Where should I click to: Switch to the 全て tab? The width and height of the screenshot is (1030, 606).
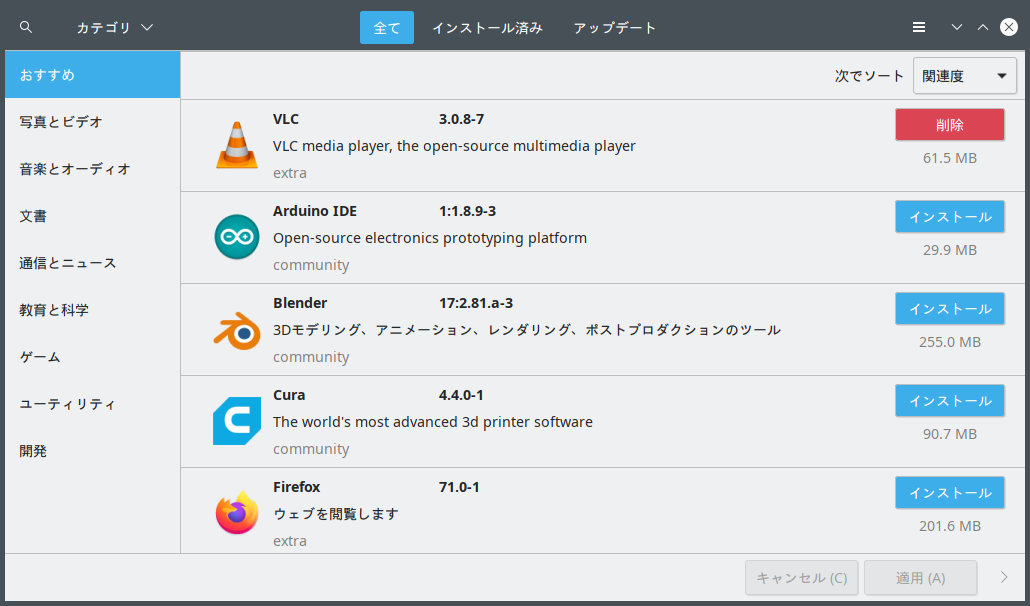[x=386, y=28]
